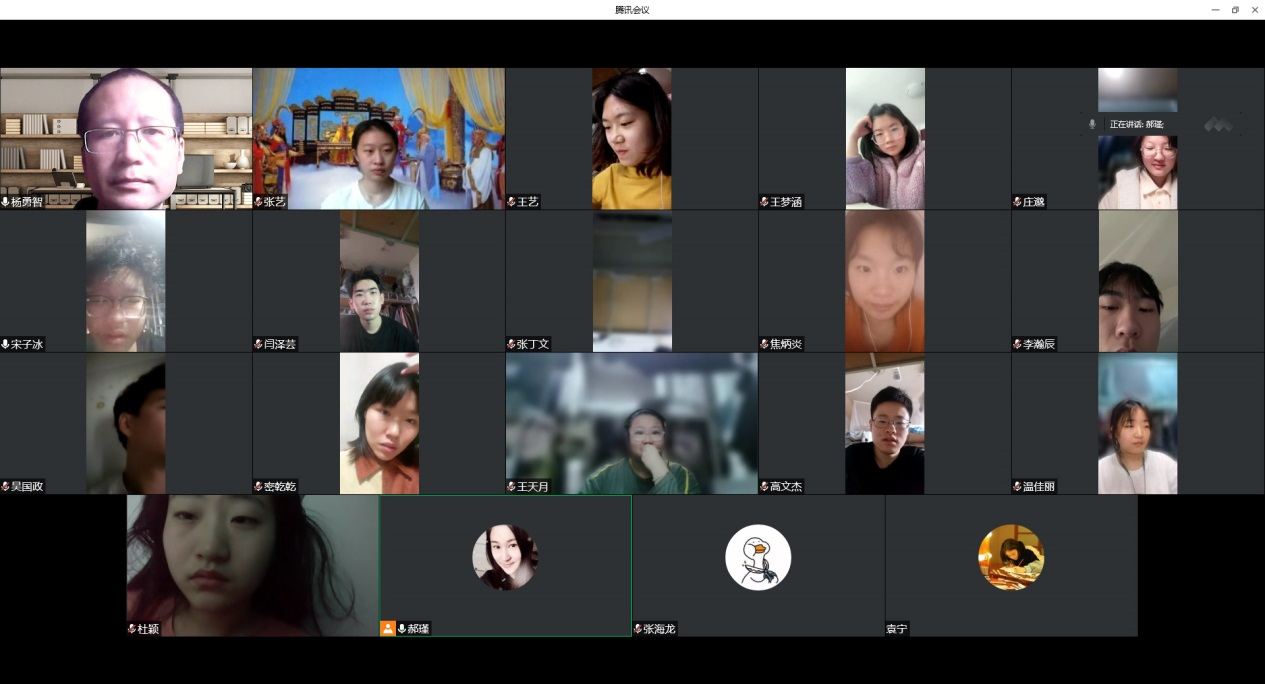1265x684 pixels.
Task: Select 张艺's video with the opera background
Action: point(378,138)
